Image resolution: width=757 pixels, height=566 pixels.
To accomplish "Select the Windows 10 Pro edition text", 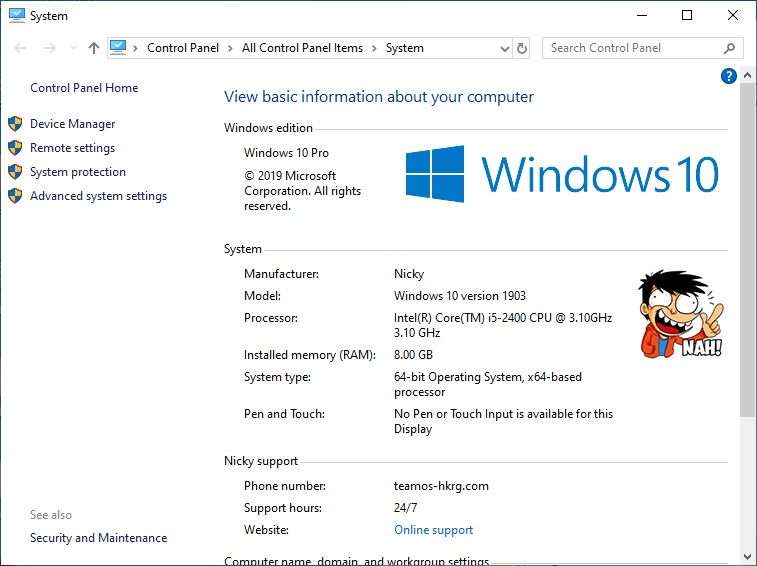I will tap(286, 153).
